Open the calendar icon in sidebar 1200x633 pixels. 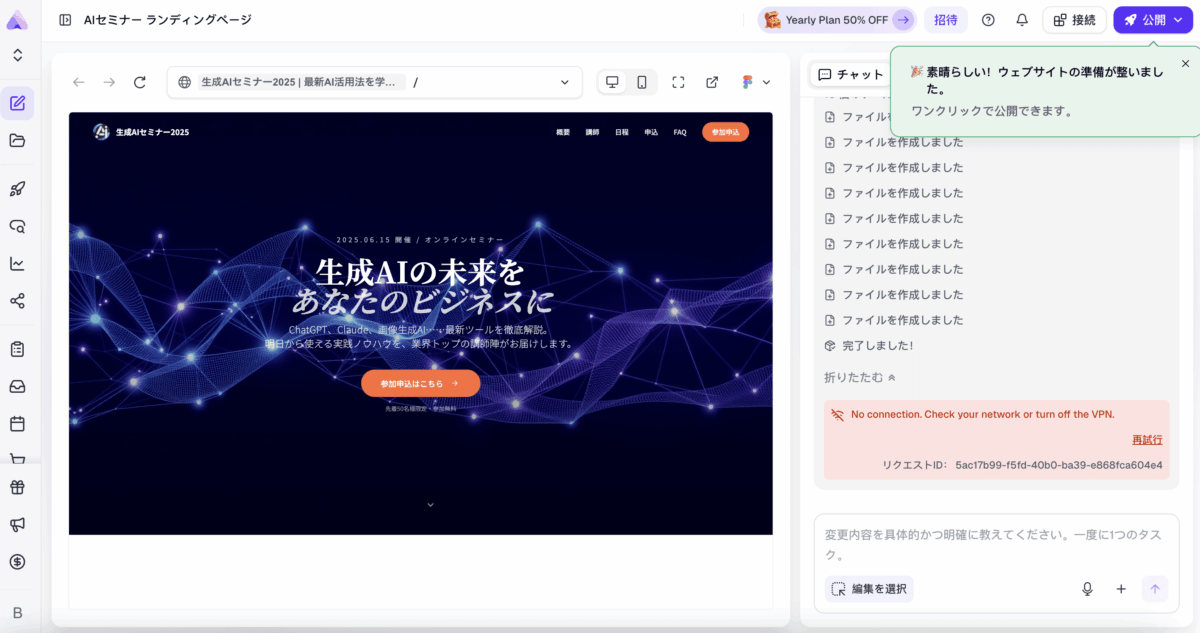17,424
